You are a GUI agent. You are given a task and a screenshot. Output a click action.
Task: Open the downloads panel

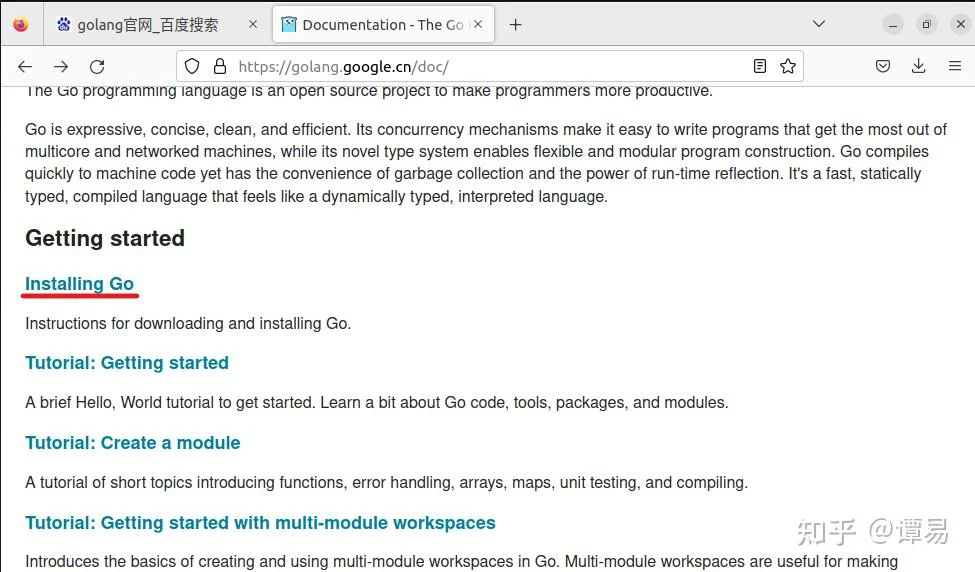(x=918, y=66)
